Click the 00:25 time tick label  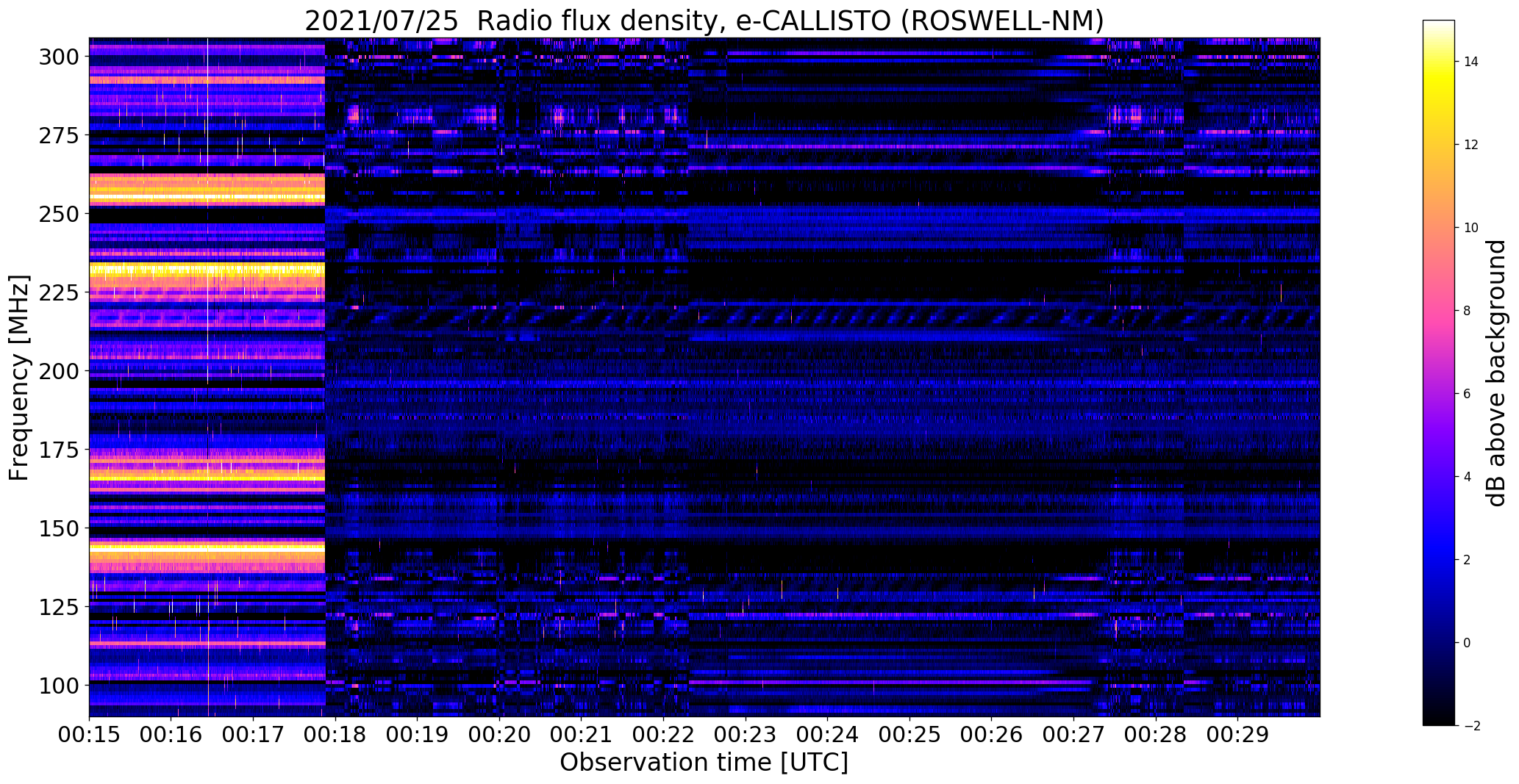(x=909, y=734)
